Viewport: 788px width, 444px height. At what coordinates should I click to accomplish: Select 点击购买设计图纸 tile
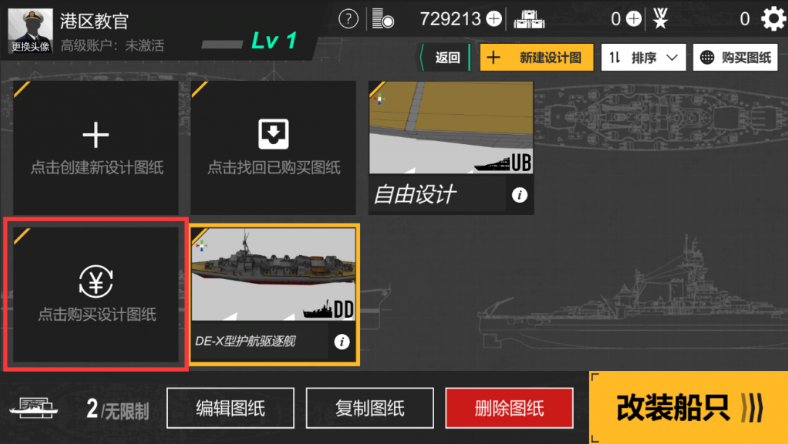click(x=95, y=295)
